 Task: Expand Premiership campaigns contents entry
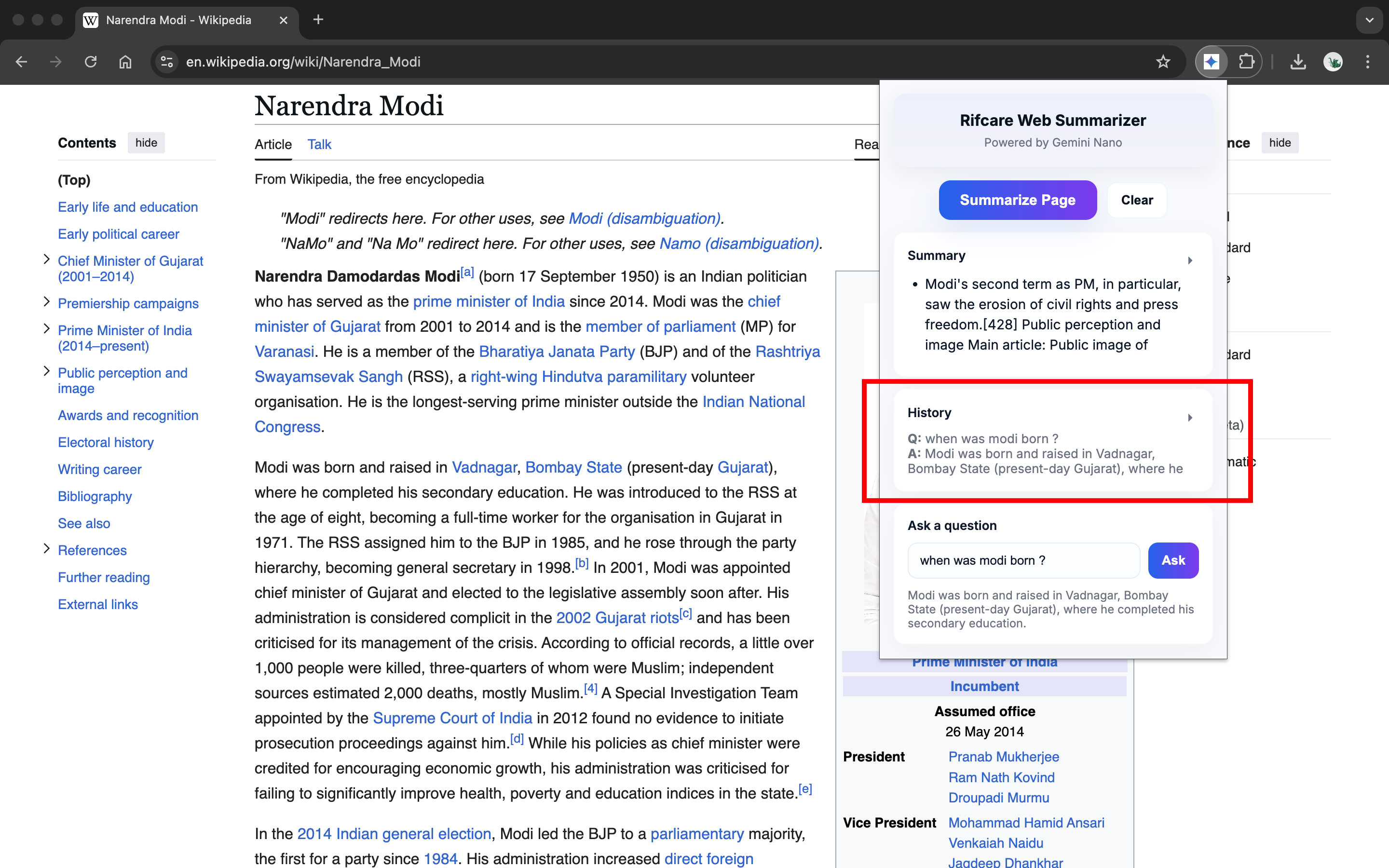tap(46, 302)
